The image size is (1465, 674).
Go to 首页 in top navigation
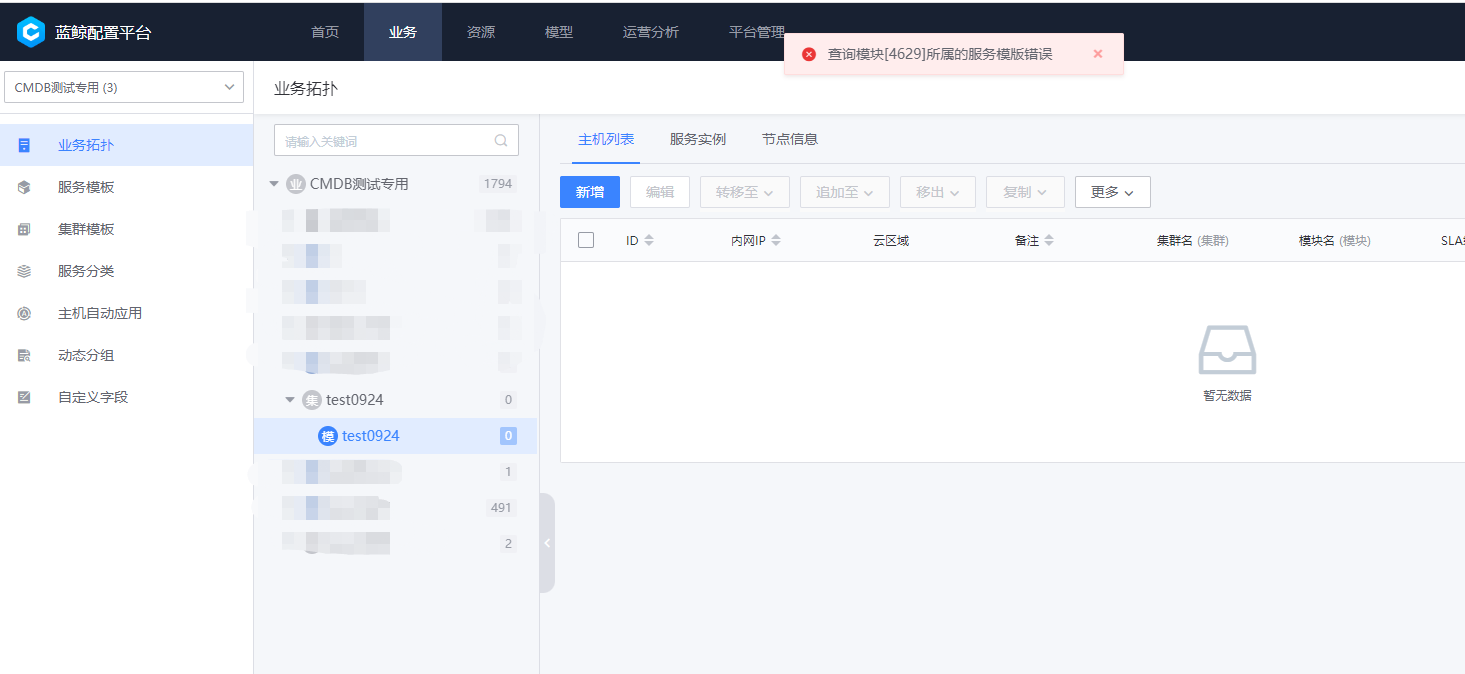[325, 32]
